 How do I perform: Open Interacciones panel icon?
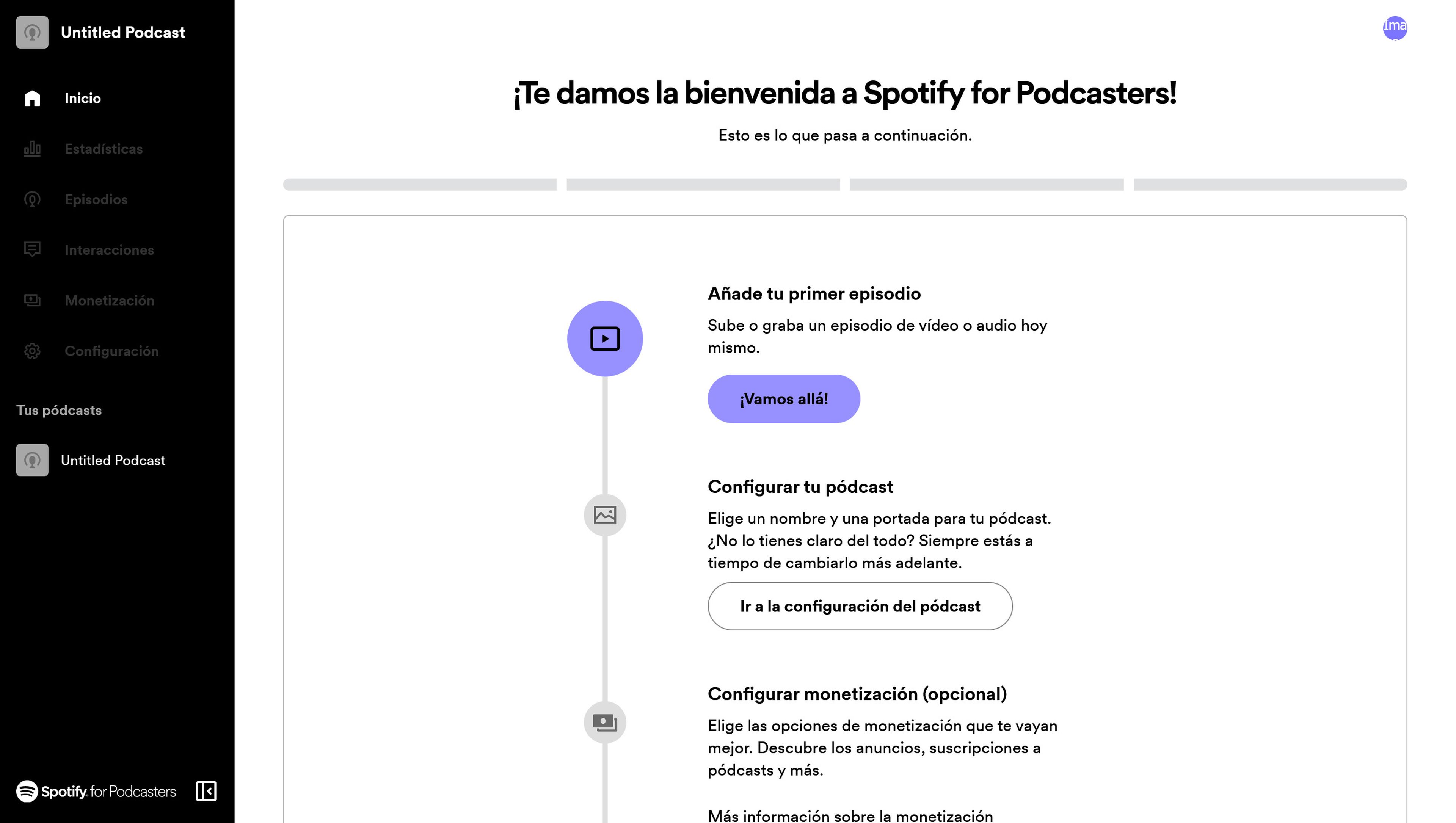coord(32,249)
